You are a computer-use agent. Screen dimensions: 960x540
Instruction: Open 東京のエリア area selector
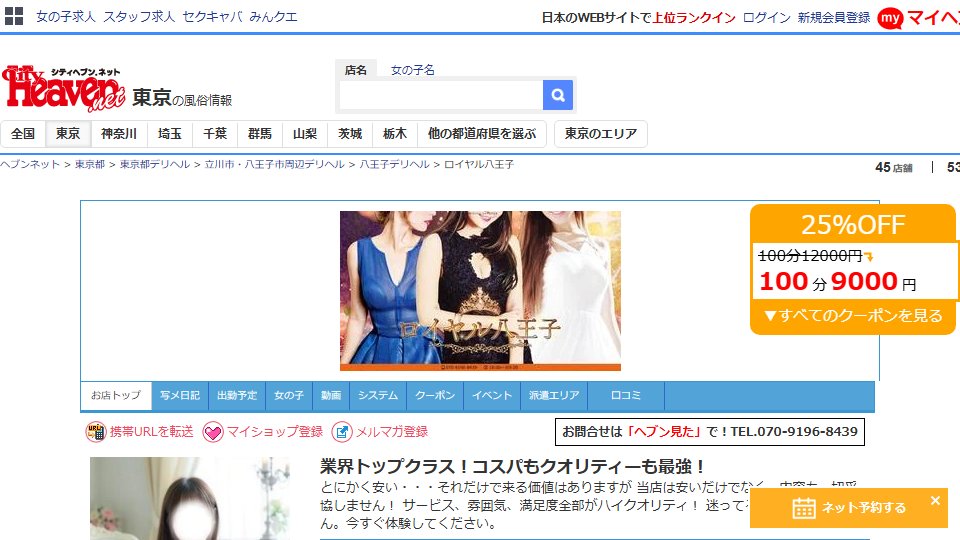coord(601,133)
